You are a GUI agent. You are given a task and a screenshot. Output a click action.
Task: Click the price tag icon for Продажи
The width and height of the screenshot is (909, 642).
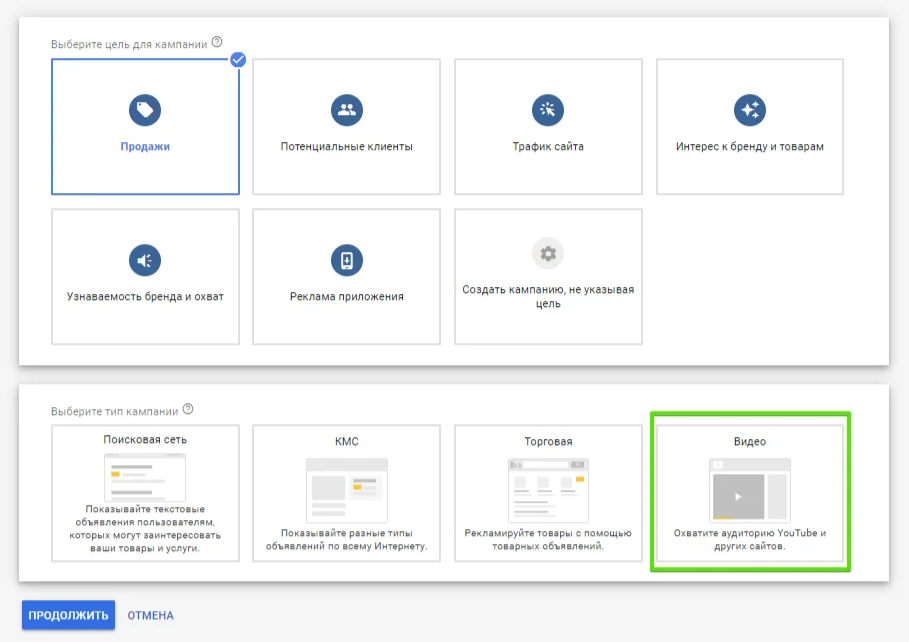pos(145,110)
